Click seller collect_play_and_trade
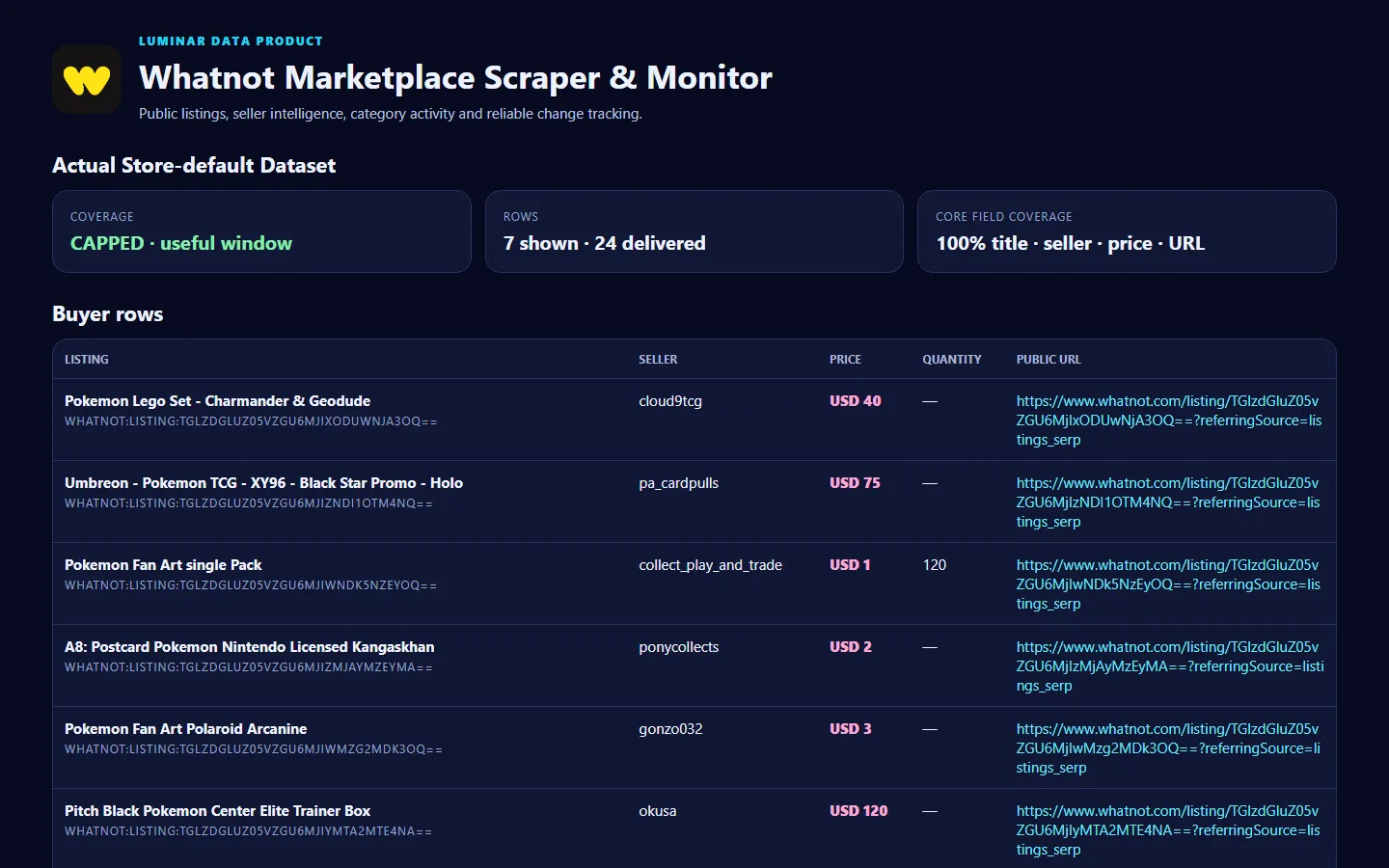Viewport: 1389px width, 868px height. 710,565
